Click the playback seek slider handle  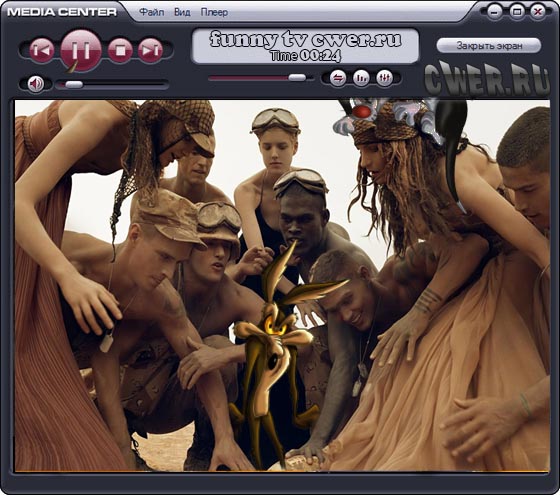tap(297, 78)
